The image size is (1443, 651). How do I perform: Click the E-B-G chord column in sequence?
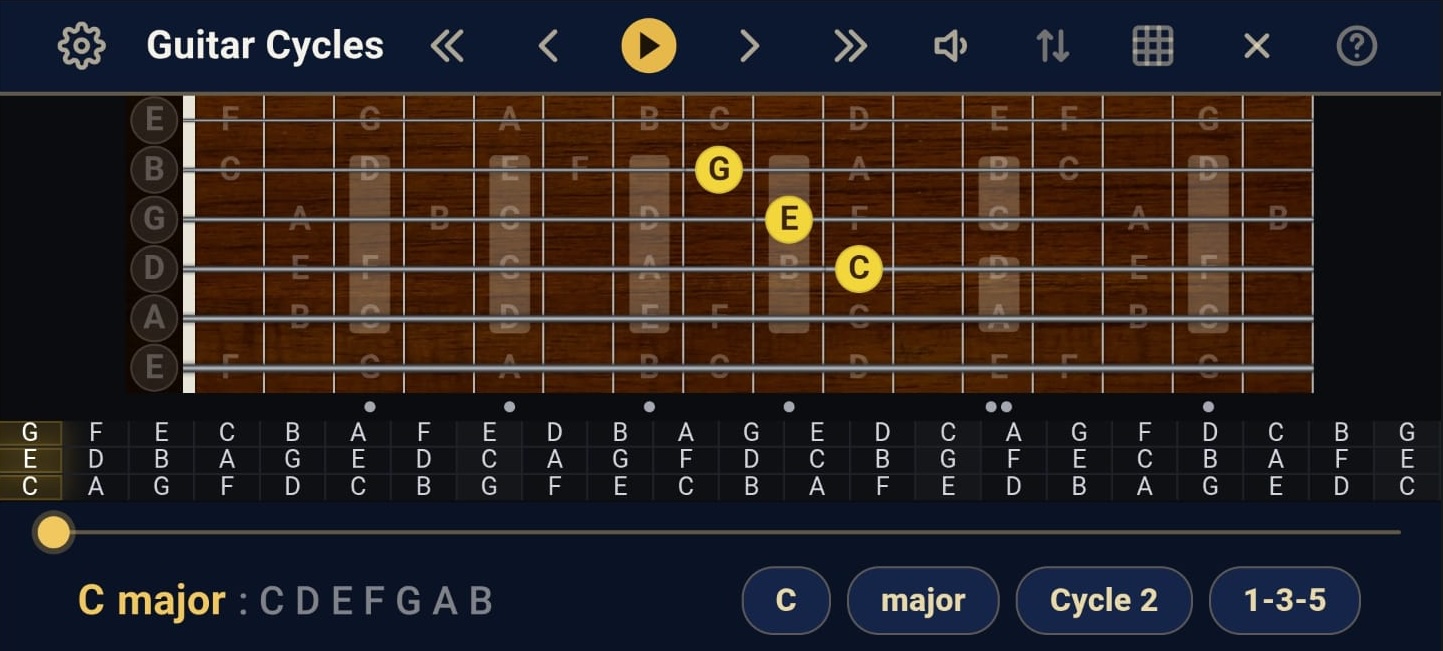(162, 460)
